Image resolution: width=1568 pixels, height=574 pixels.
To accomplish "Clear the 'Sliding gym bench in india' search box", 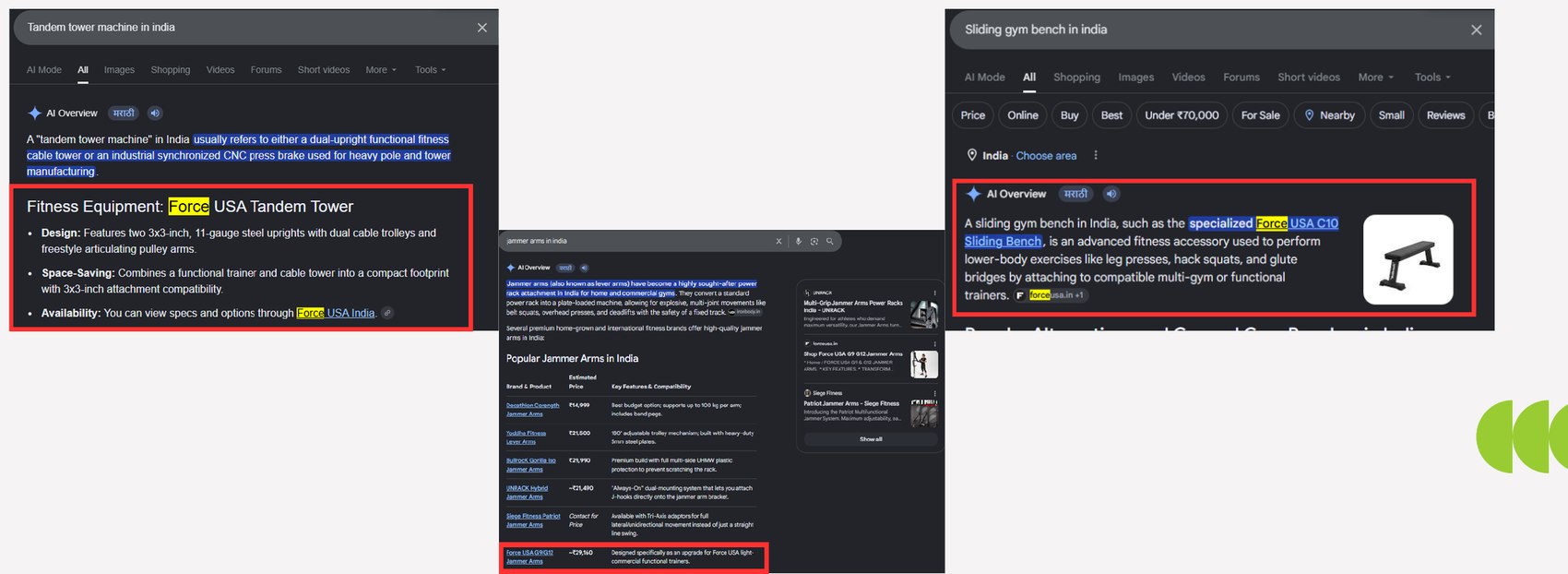I will (1476, 30).
